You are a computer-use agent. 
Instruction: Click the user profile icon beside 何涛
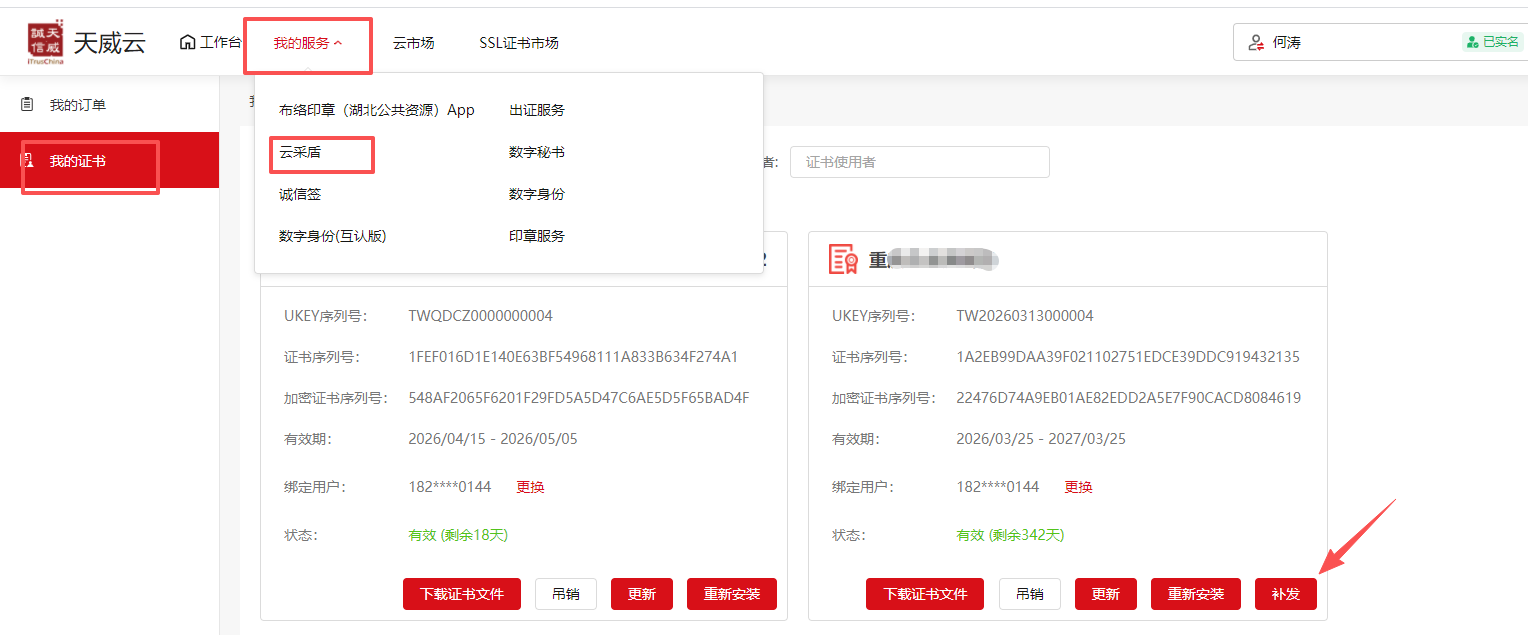coord(1256,43)
